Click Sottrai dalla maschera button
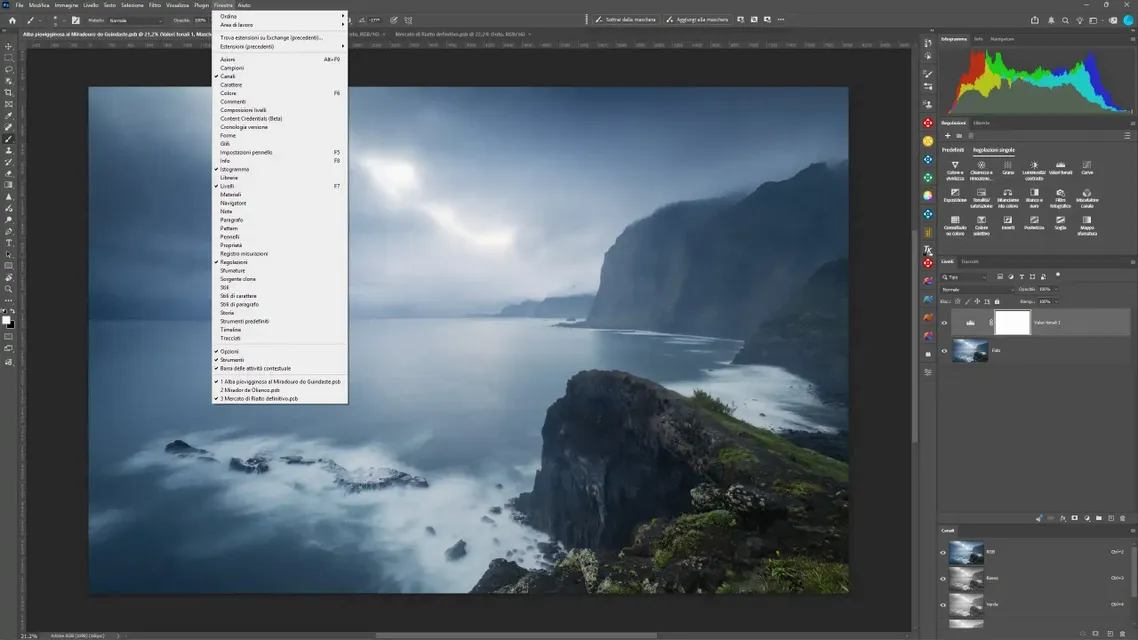1138x640 pixels. coord(625,20)
